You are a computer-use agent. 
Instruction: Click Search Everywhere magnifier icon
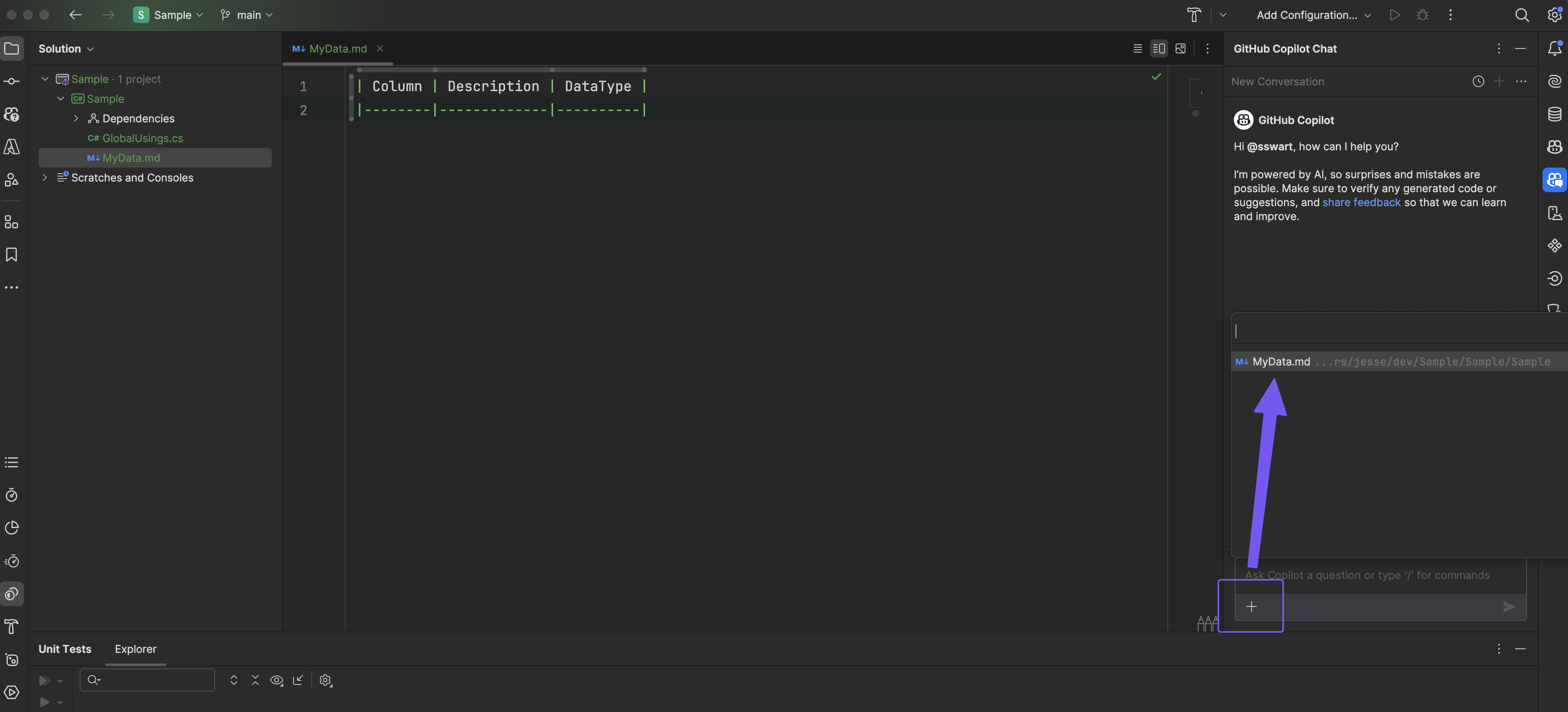(x=1522, y=15)
